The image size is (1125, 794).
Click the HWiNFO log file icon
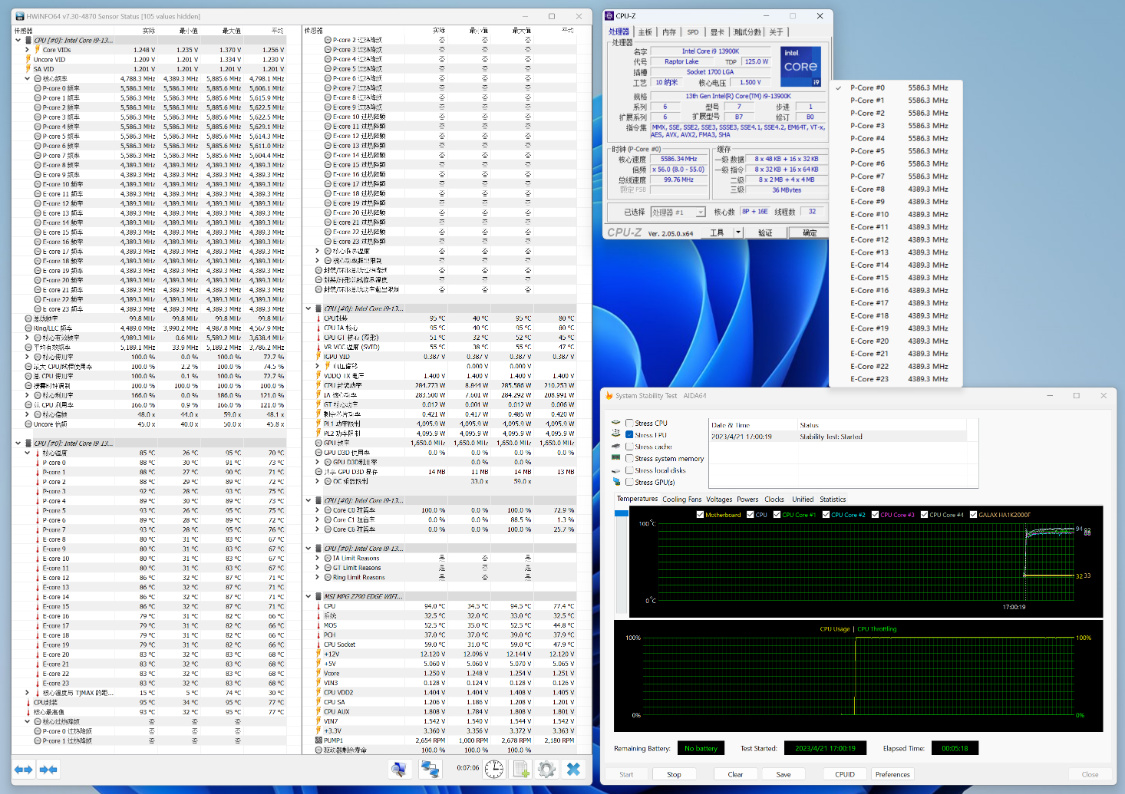click(x=520, y=769)
